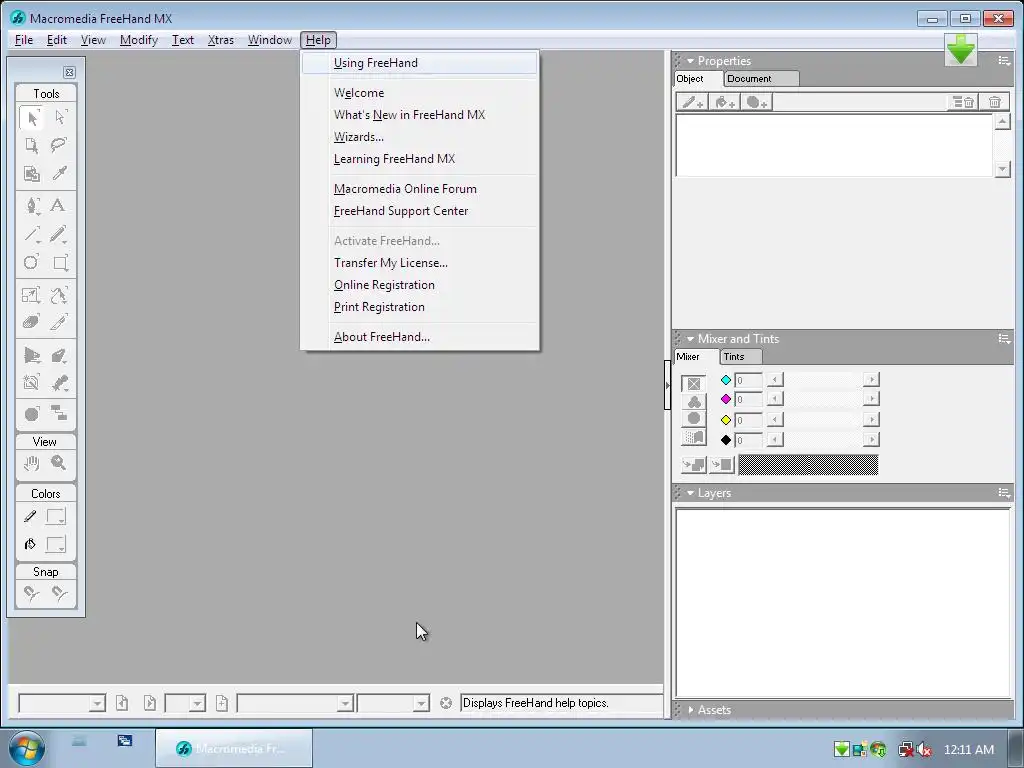1024x768 pixels.
Task: Select the Scale tool
Action: tap(31, 295)
